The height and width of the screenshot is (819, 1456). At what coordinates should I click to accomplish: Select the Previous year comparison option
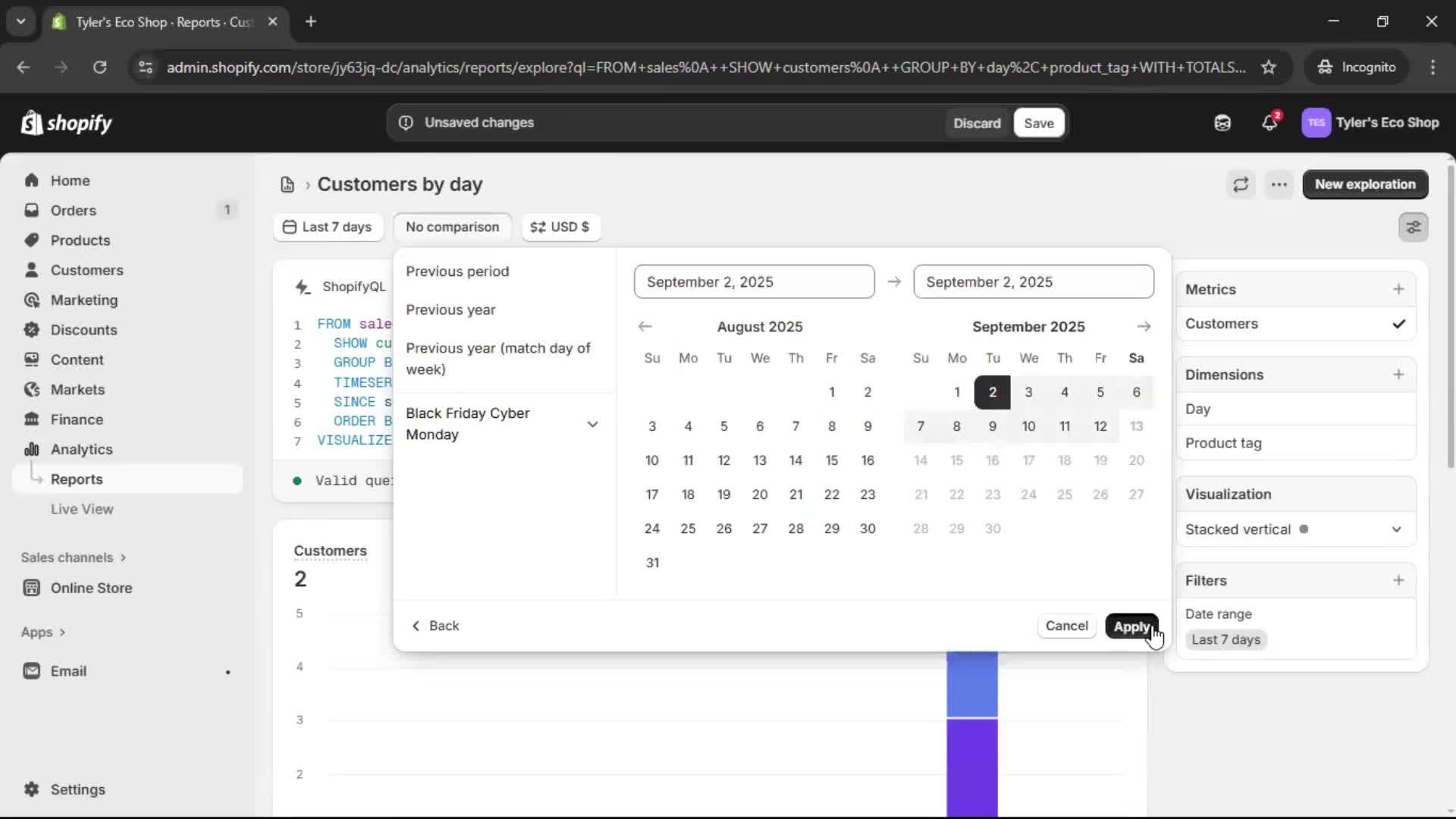450,309
